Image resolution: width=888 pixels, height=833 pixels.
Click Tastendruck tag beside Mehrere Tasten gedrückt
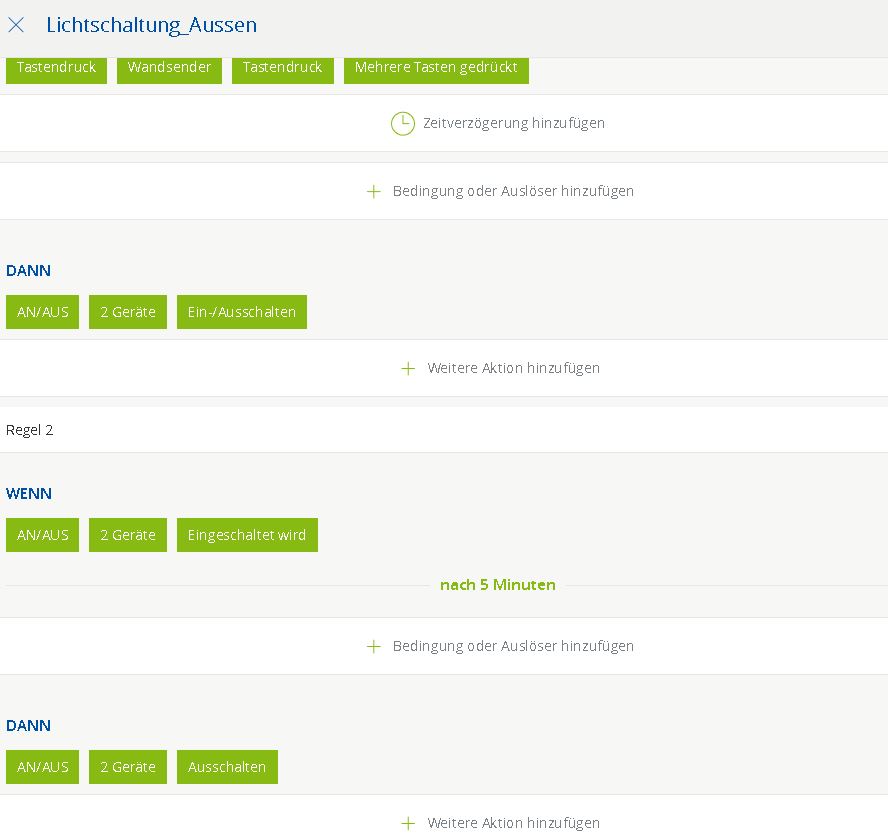click(x=282, y=68)
